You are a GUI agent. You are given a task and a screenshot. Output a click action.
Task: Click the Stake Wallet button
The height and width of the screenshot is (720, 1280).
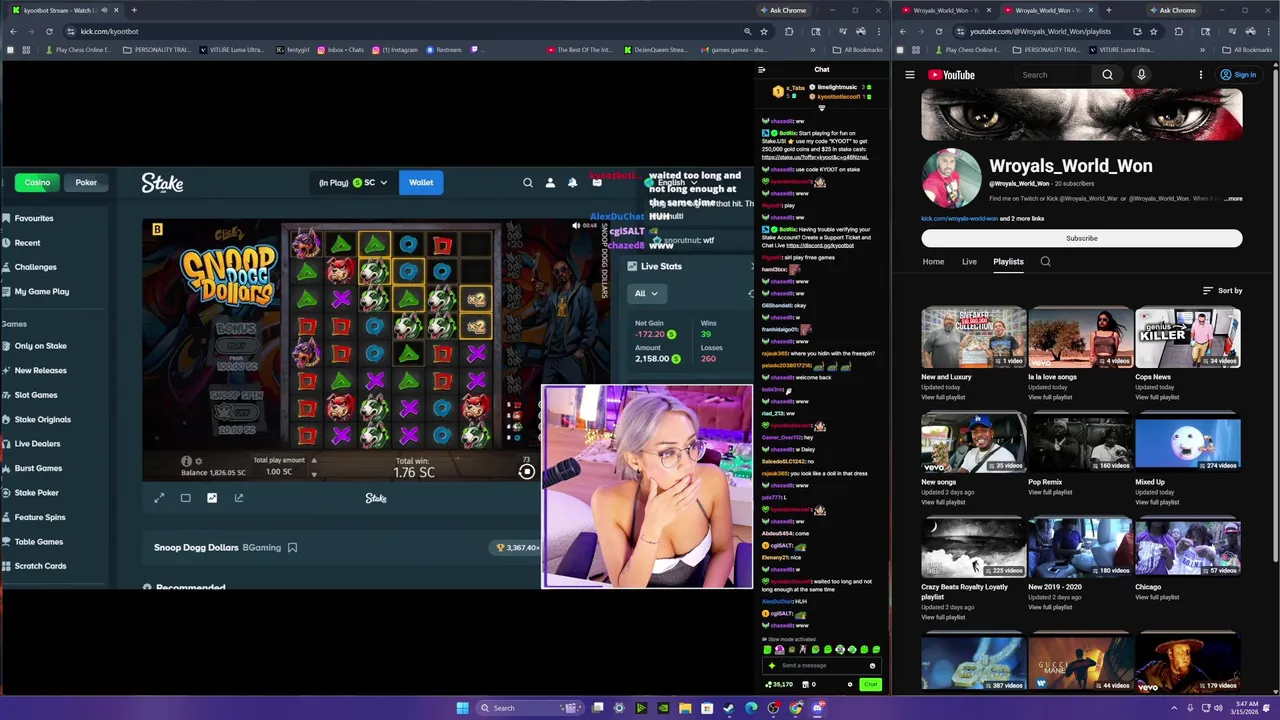(421, 183)
